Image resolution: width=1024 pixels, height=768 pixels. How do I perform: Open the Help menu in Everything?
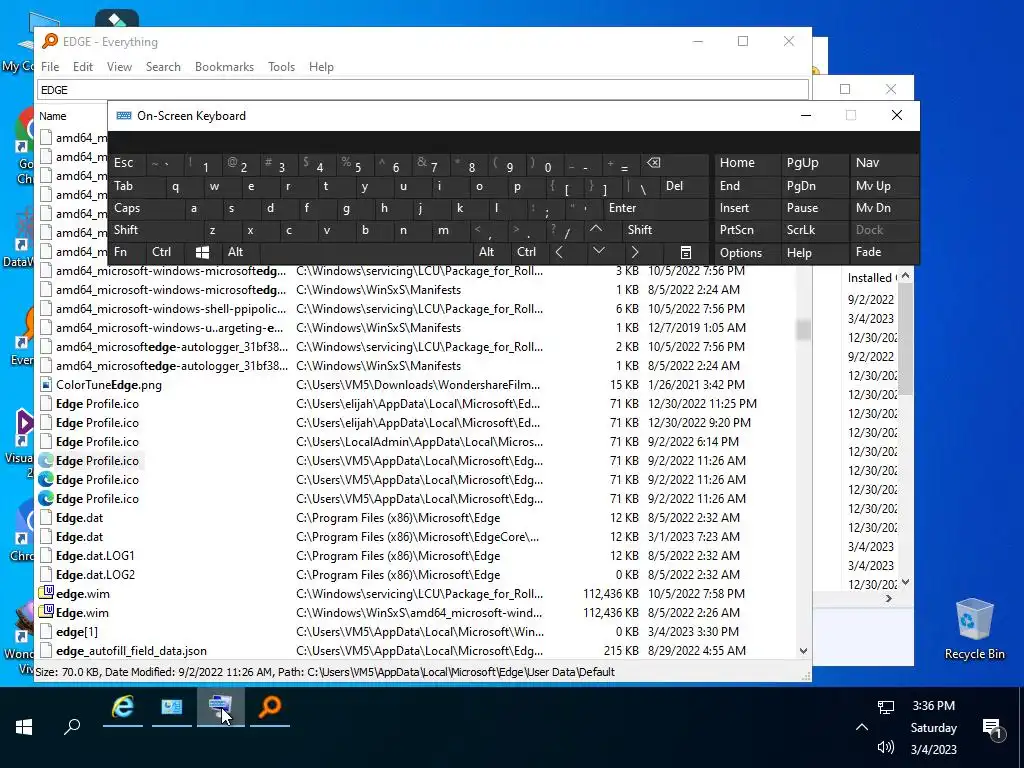click(321, 67)
